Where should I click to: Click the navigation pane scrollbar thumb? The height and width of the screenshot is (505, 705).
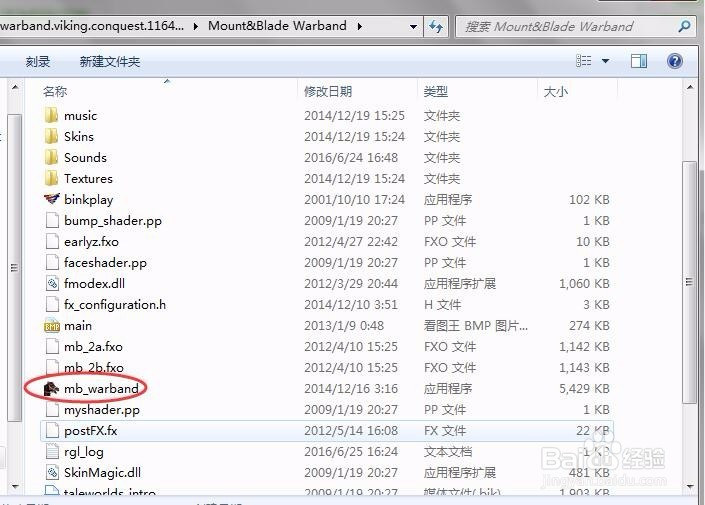coord(15,268)
